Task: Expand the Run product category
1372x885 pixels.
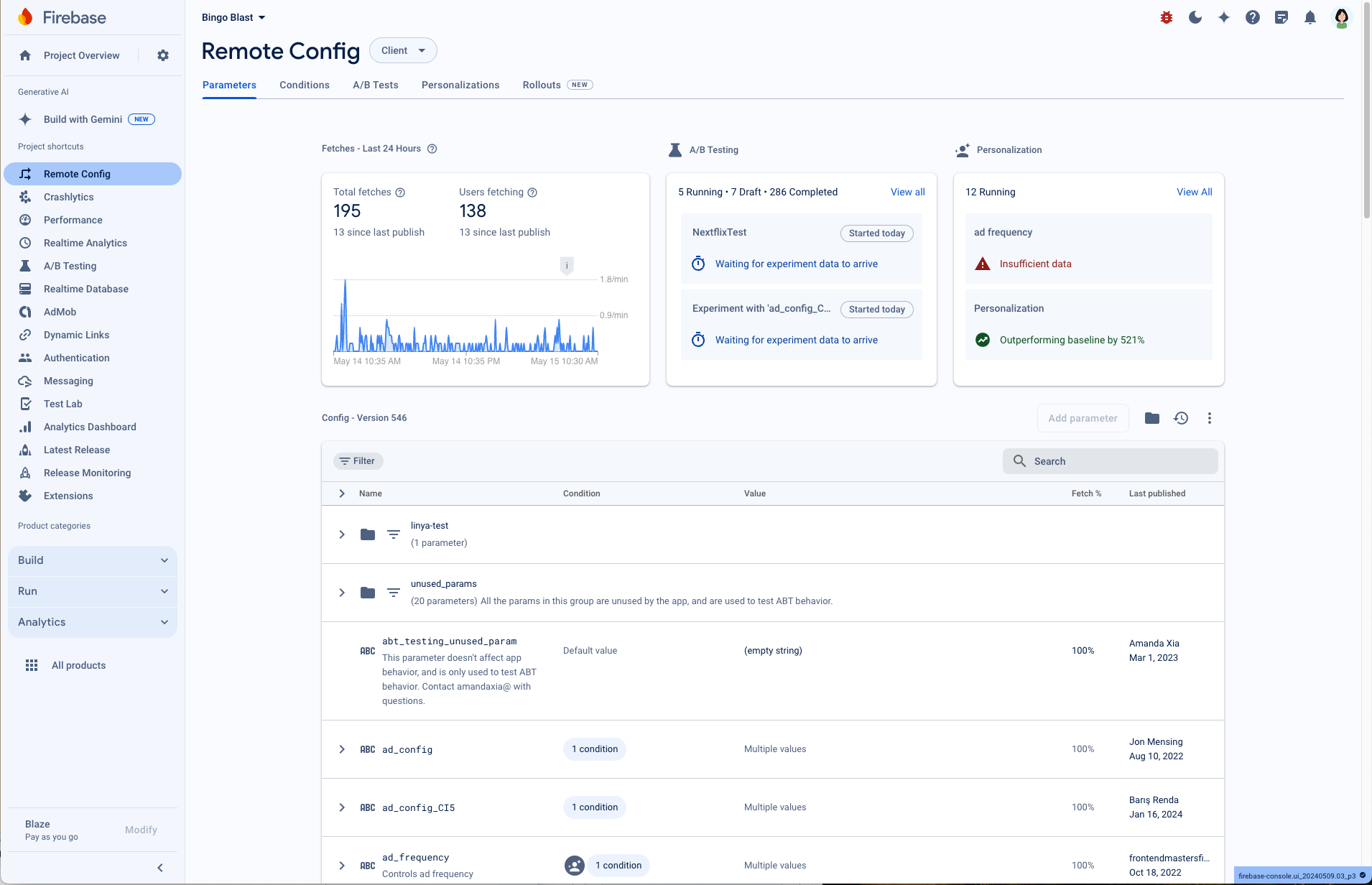Action: [93, 591]
